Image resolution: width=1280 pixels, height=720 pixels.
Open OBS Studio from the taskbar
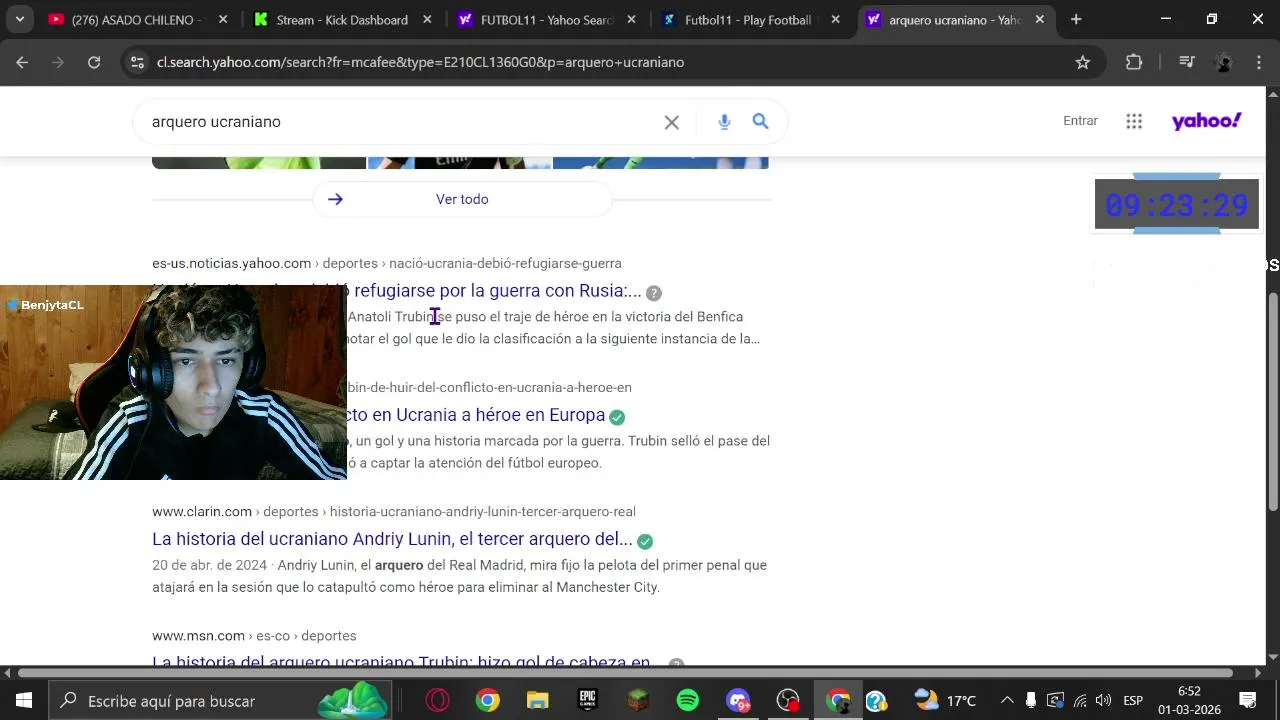(789, 701)
